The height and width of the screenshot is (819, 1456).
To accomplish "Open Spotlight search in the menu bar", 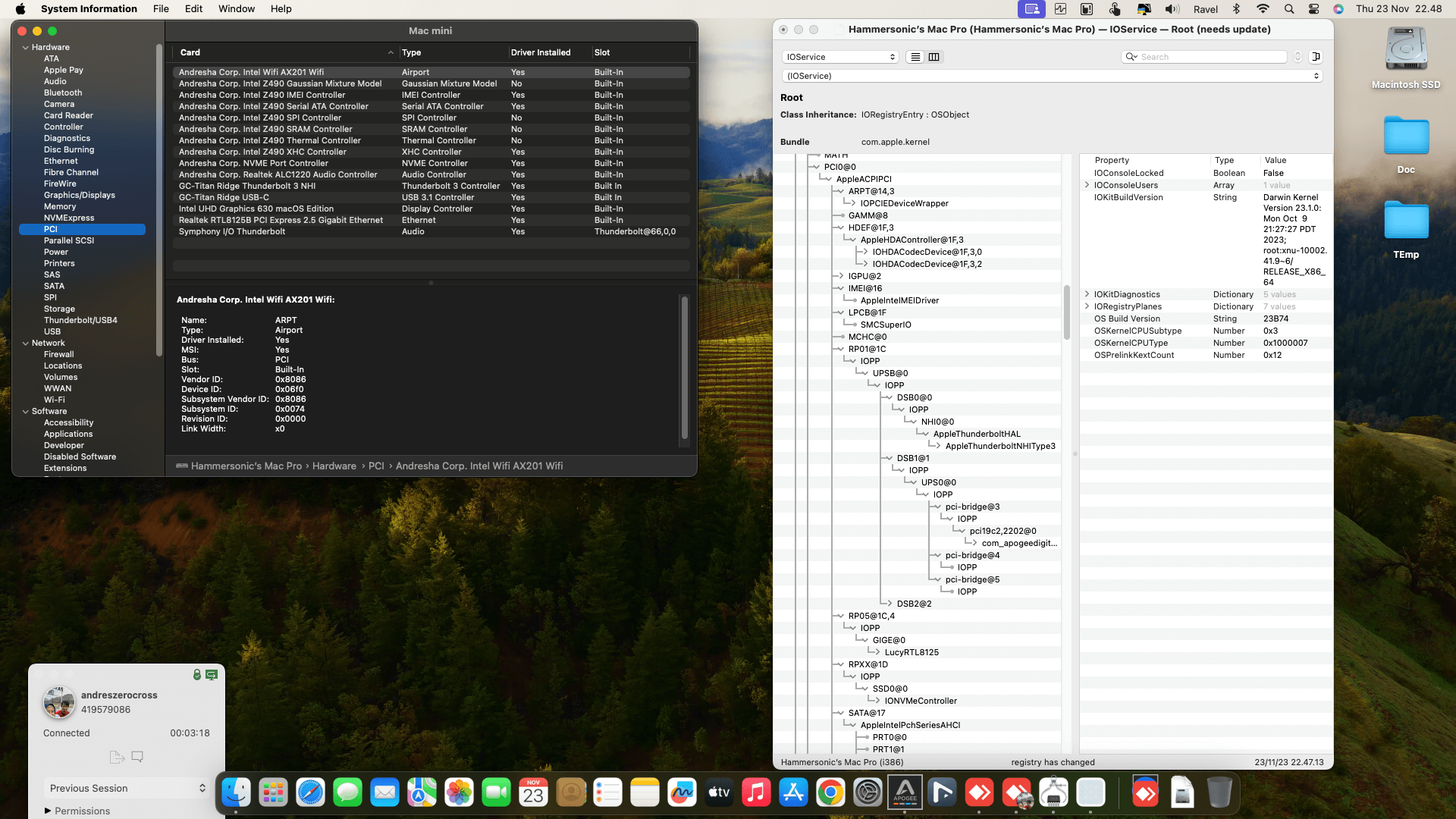I will point(1289,9).
